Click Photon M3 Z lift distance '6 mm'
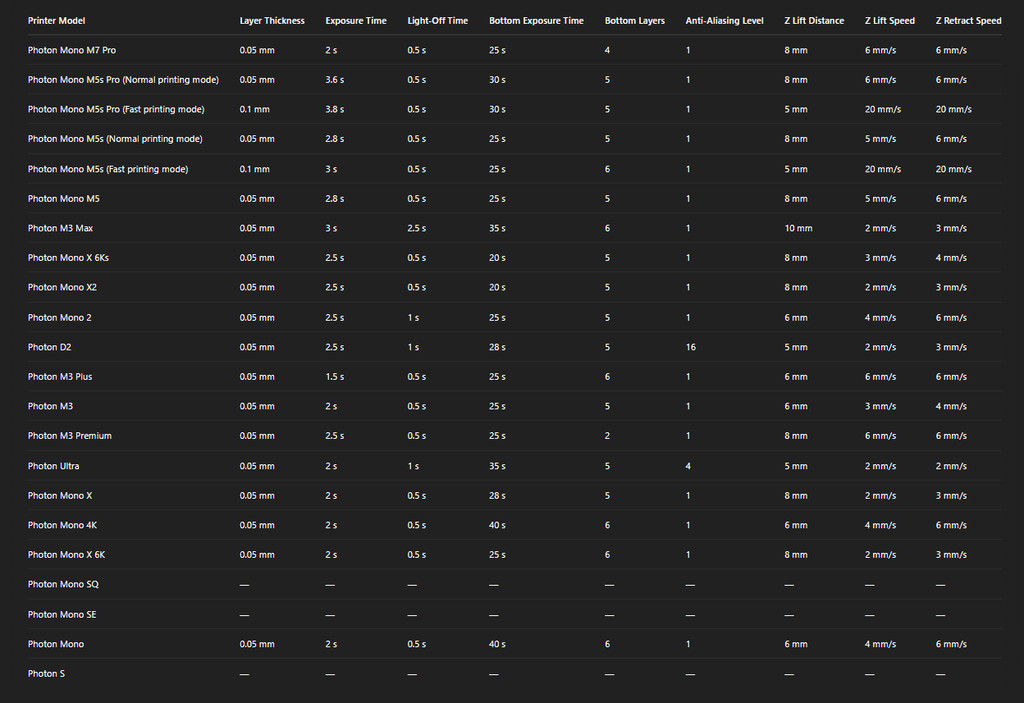This screenshot has height=703, width=1024. coord(795,406)
